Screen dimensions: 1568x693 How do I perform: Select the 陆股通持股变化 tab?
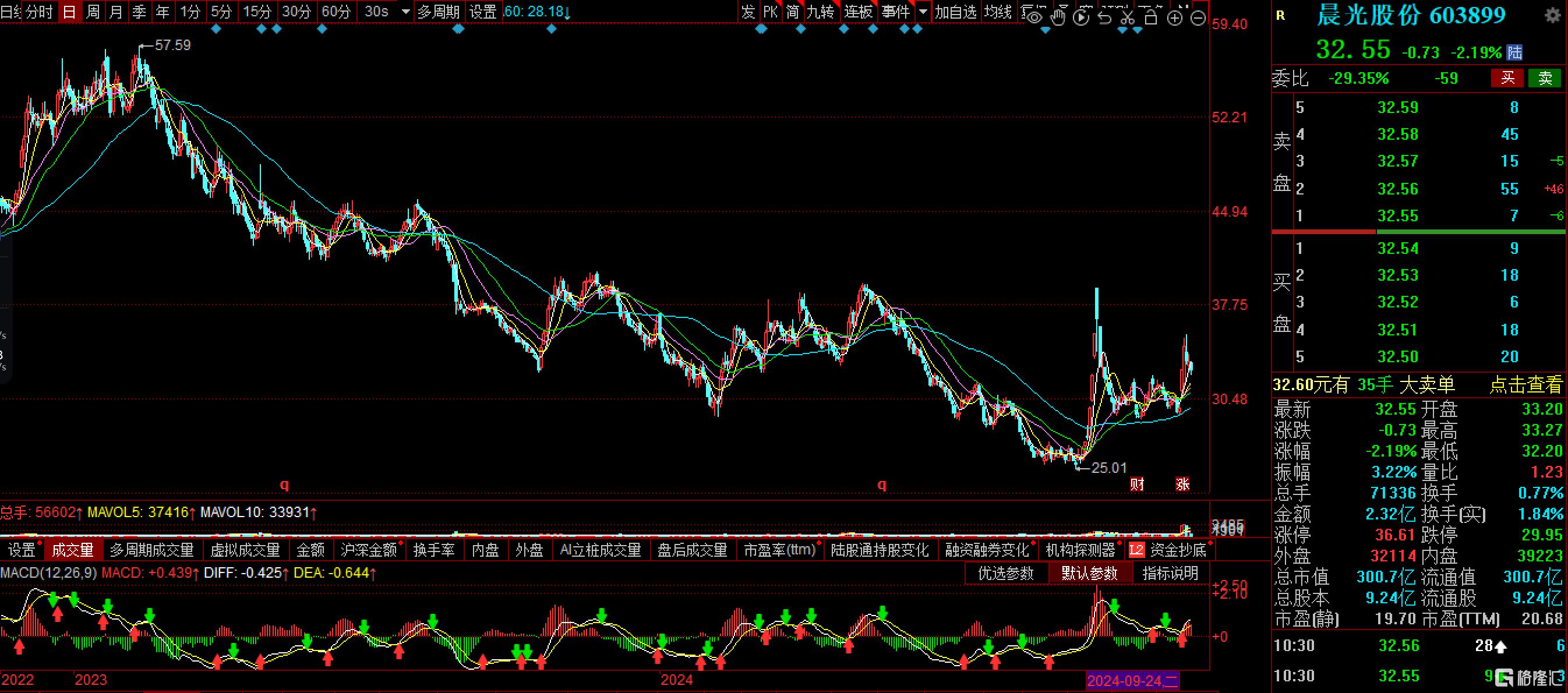(x=880, y=550)
